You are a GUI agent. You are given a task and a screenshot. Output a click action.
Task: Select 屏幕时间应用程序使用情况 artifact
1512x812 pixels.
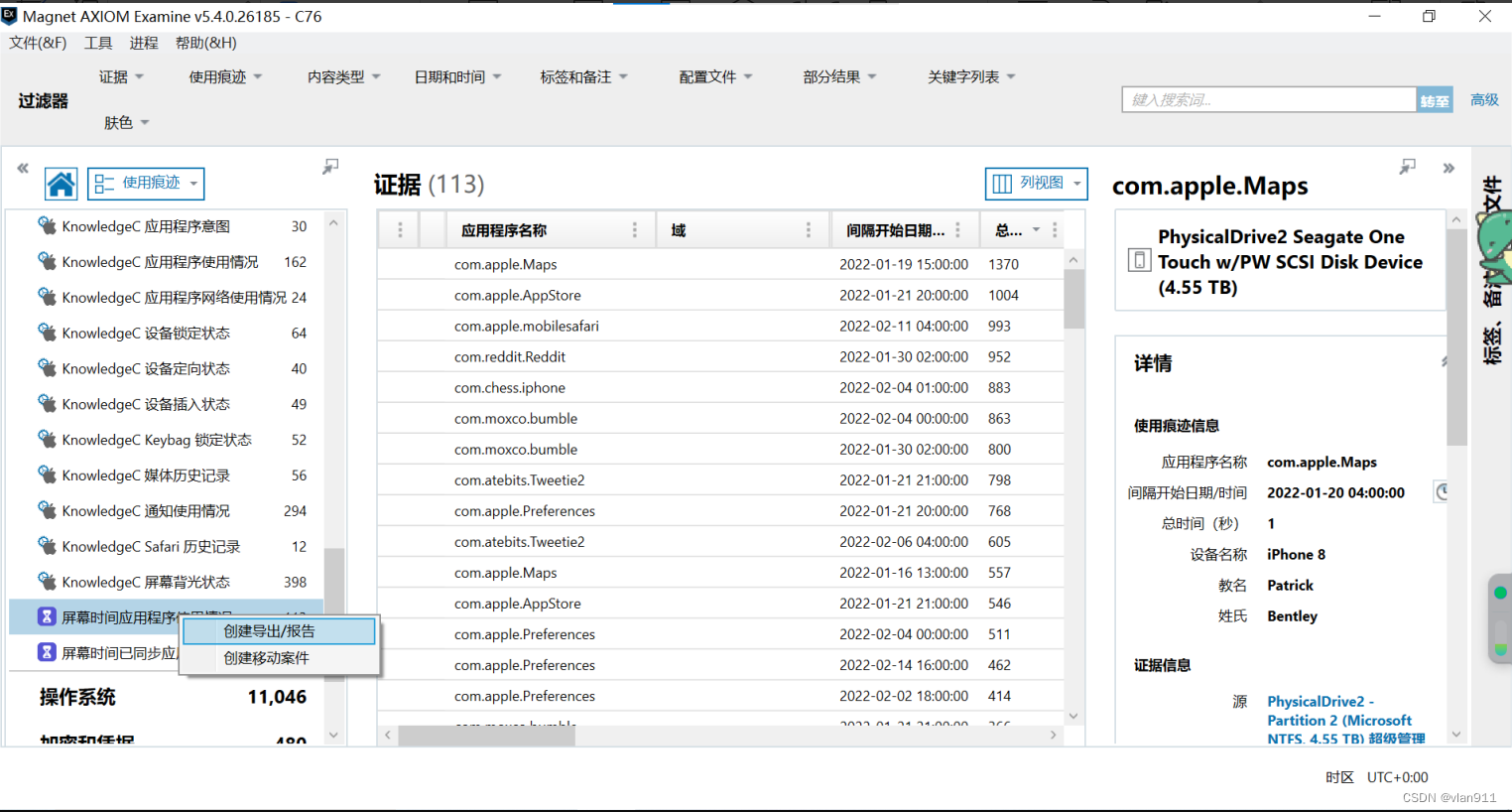coord(167,617)
